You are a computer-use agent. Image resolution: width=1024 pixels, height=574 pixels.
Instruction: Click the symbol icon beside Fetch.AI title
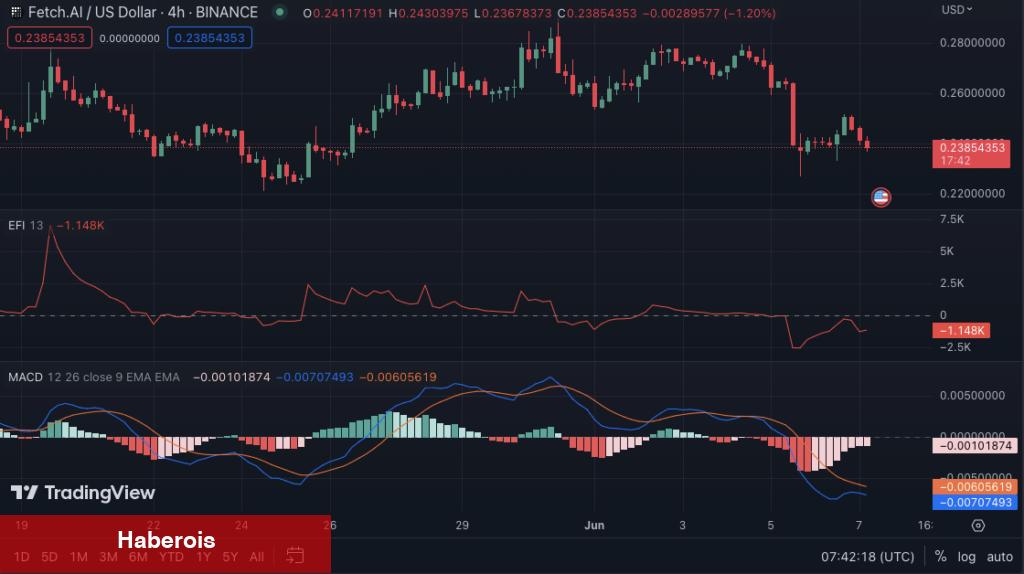[x=16, y=12]
